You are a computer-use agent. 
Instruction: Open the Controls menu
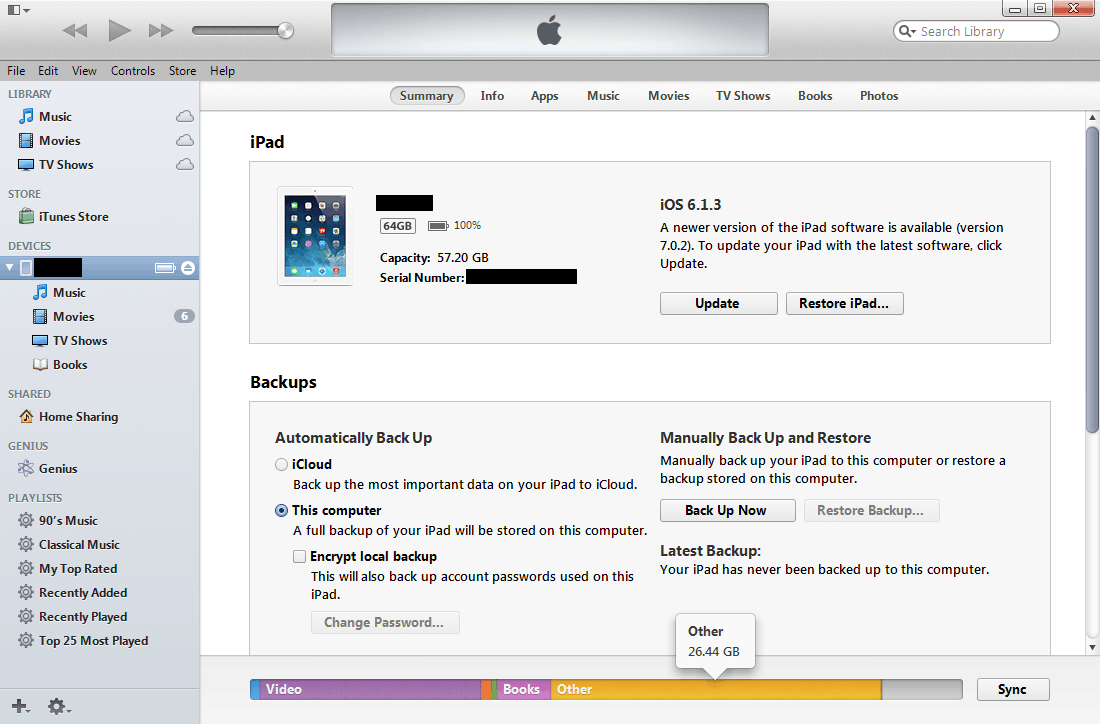(133, 71)
